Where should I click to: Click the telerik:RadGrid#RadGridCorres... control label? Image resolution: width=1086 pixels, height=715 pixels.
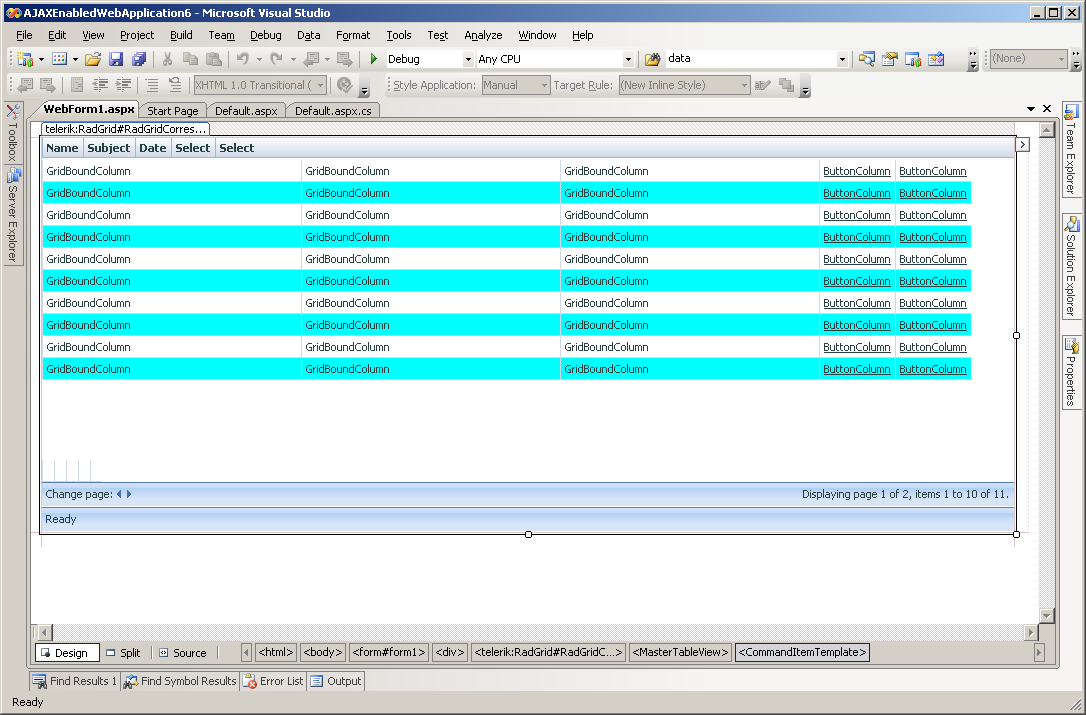click(x=125, y=129)
